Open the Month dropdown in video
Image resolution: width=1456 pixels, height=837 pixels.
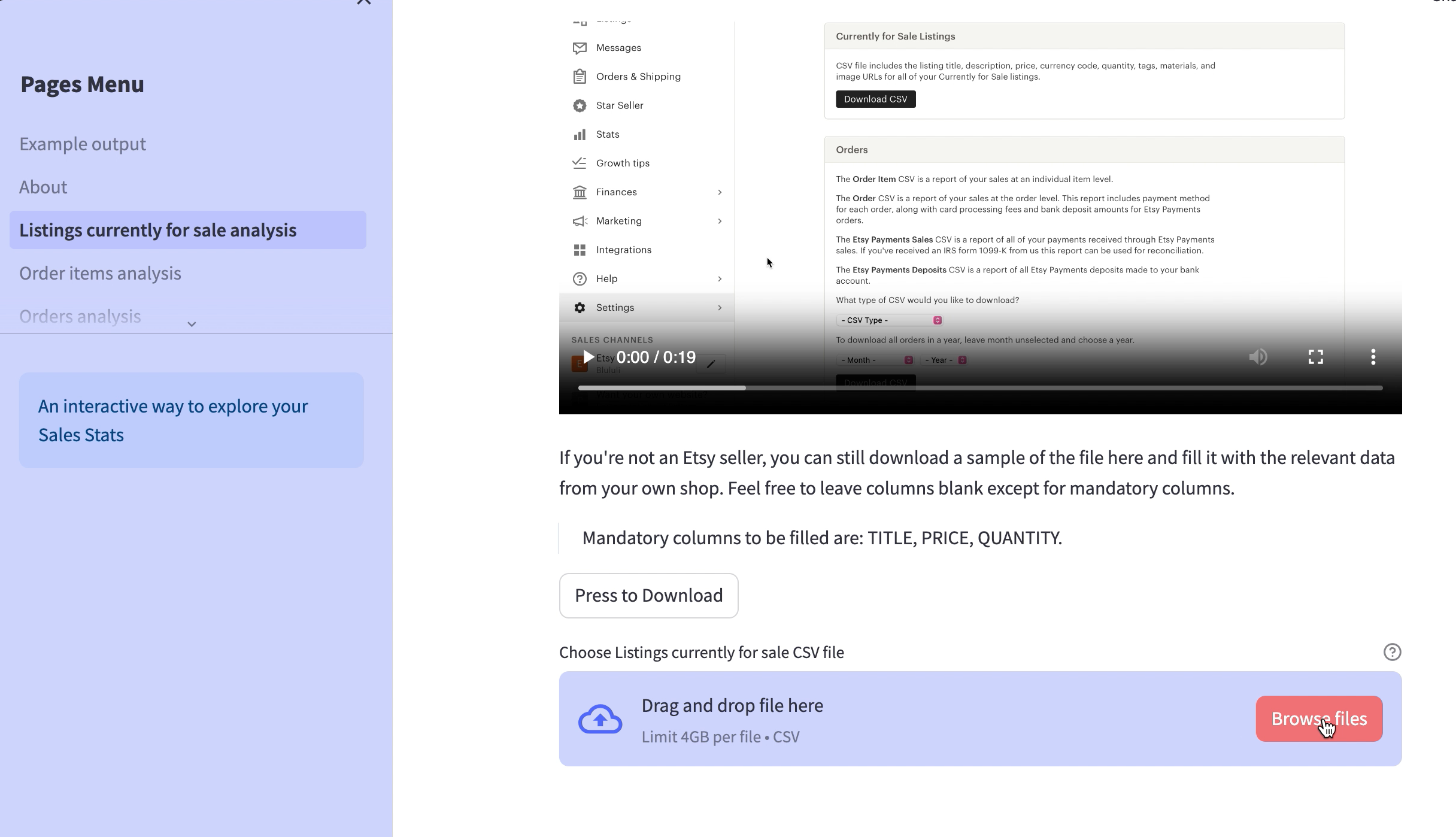[875, 360]
